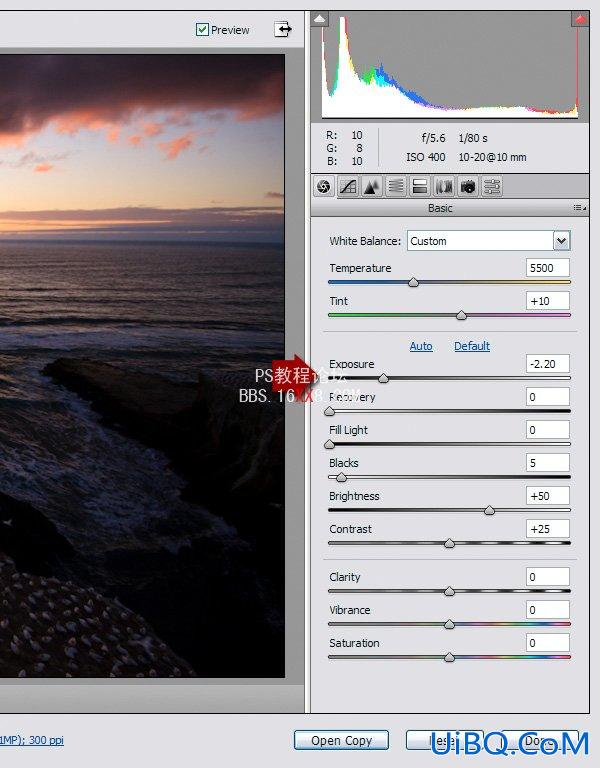
Task: Click the Clarity slider handle
Action: pos(449,591)
